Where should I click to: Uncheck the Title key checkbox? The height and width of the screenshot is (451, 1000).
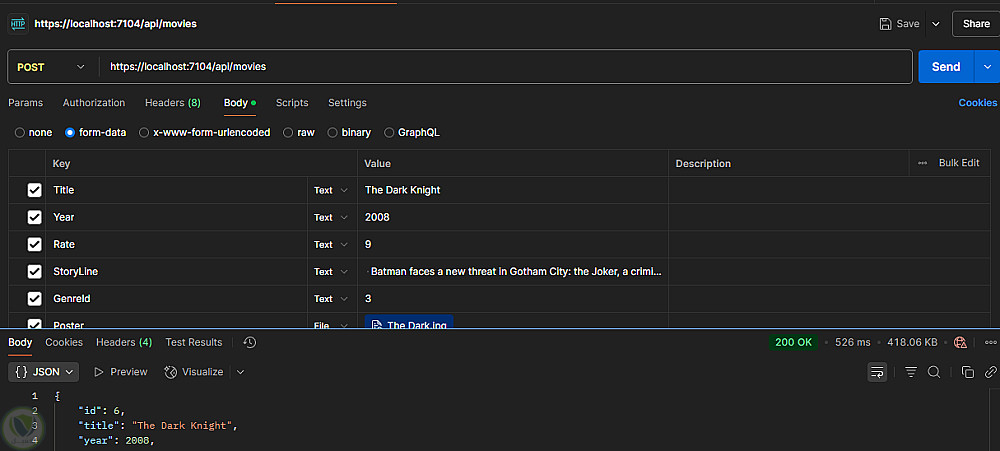point(35,190)
